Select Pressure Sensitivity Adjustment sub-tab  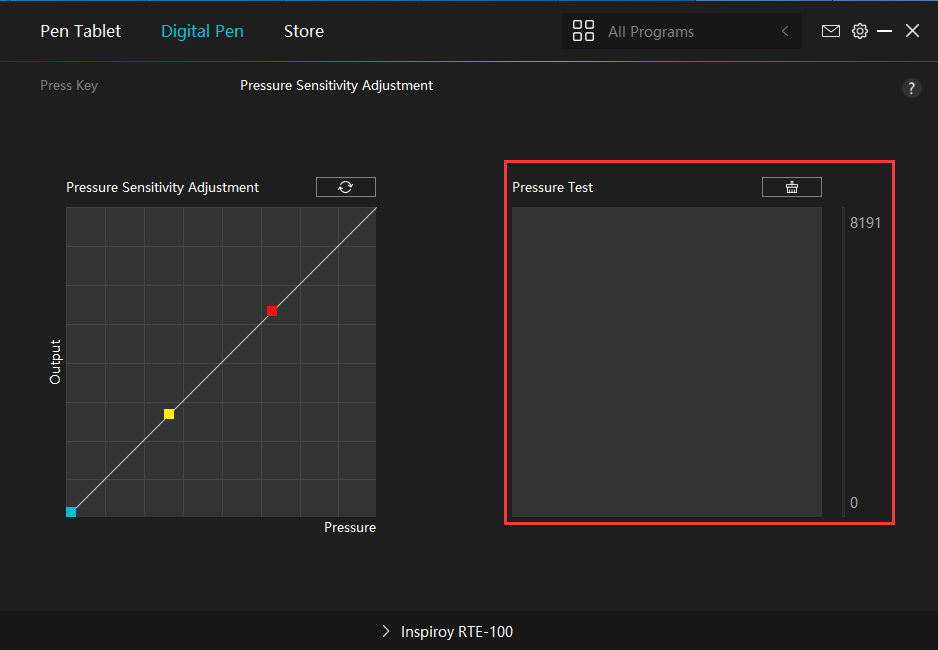click(336, 85)
